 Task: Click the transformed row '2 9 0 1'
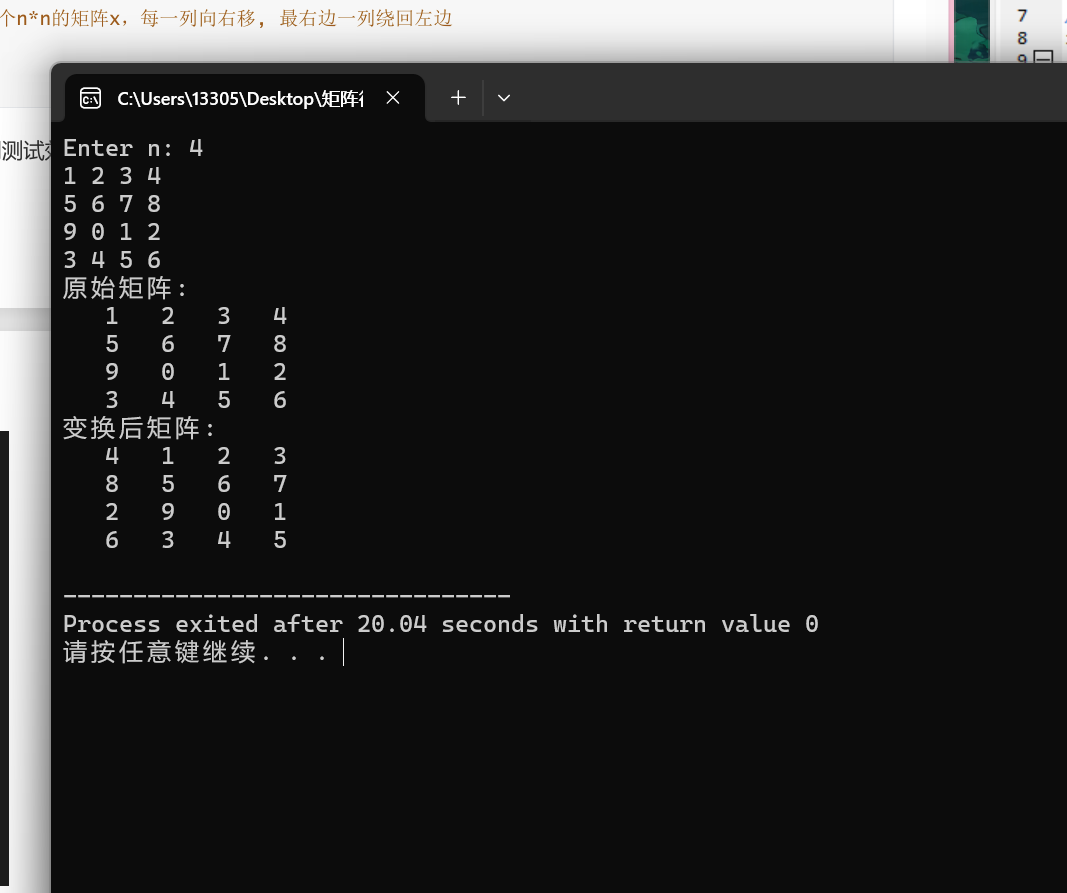pos(196,512)
